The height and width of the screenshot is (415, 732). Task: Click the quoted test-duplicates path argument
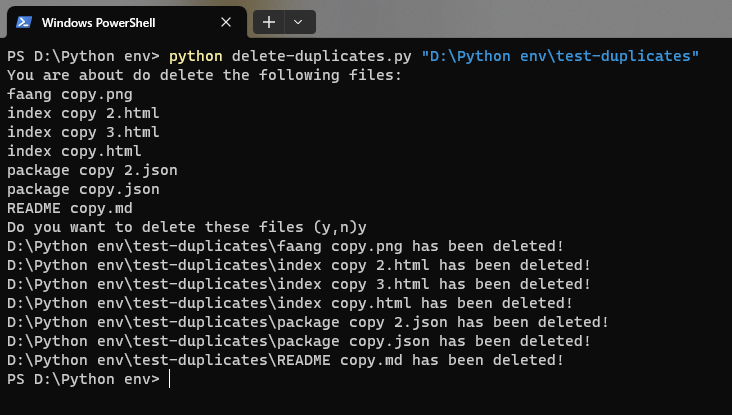[560, 56]
